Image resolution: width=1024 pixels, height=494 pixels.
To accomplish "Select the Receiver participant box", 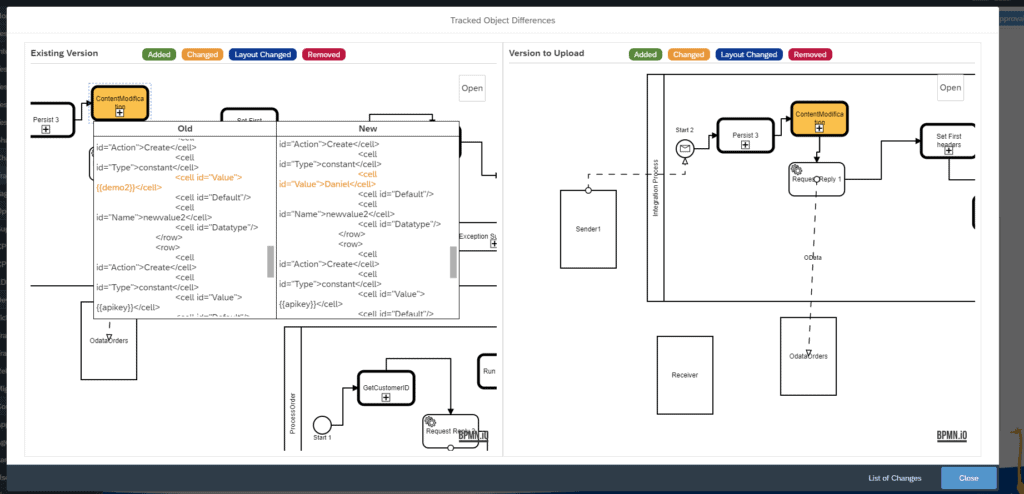I will [684, 375].
